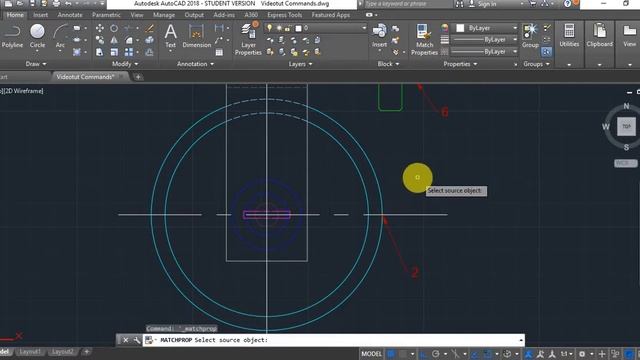
Task: Open the Insert ribbon tab
Action: pos(40,15)
